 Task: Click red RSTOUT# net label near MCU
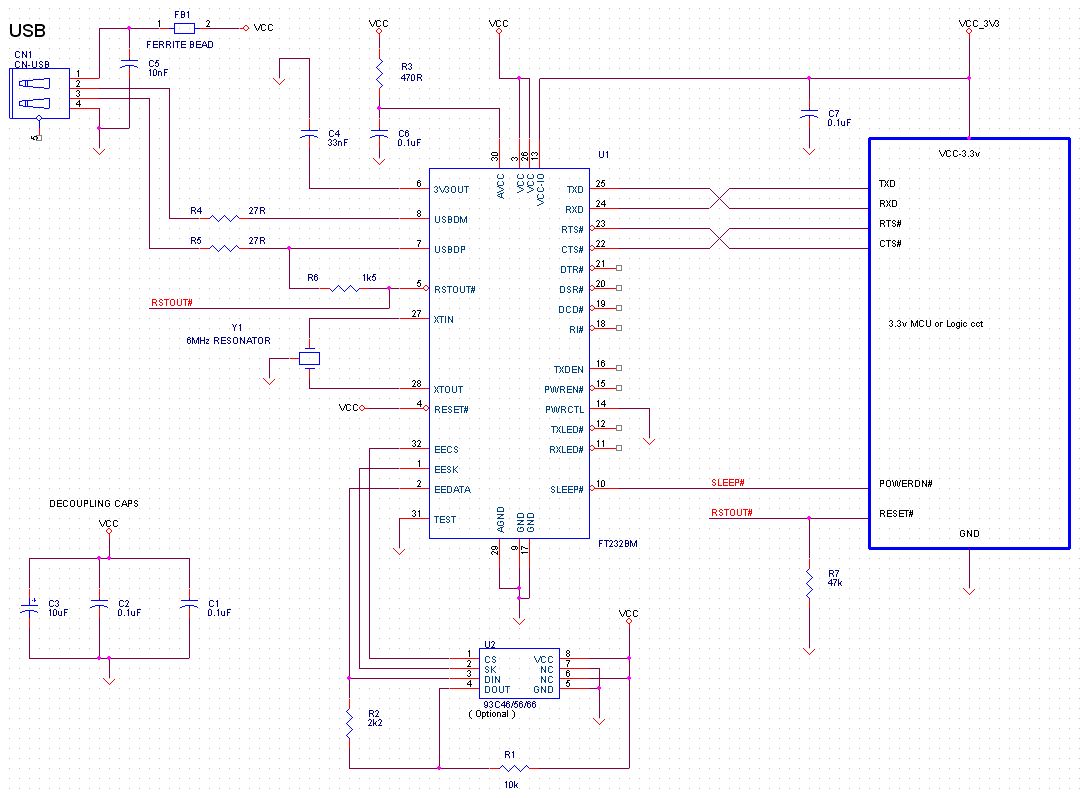pyautogui.click(x=731, y=512)
